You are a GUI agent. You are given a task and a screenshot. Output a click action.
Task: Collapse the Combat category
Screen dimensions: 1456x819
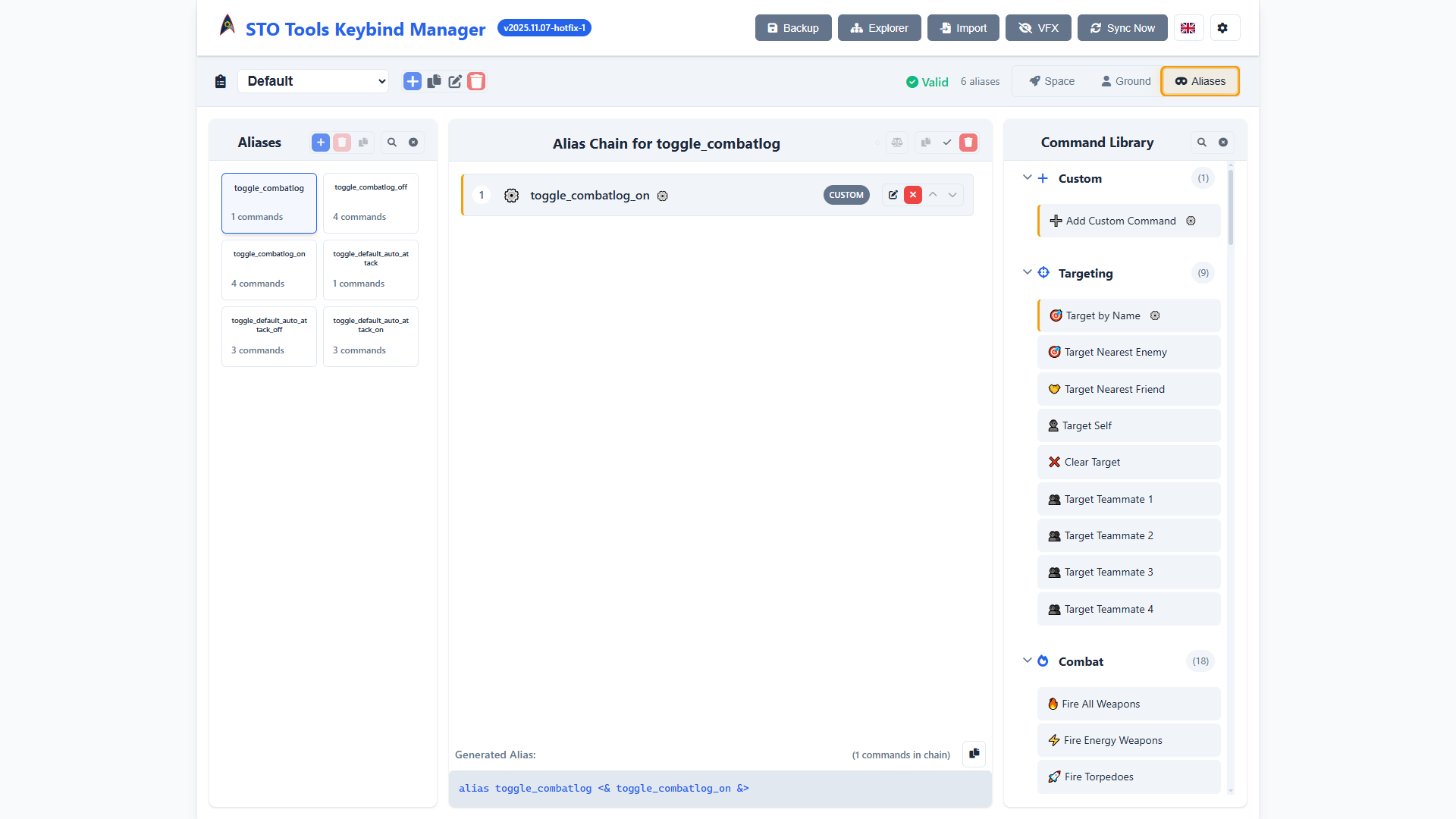point(1028,661)
